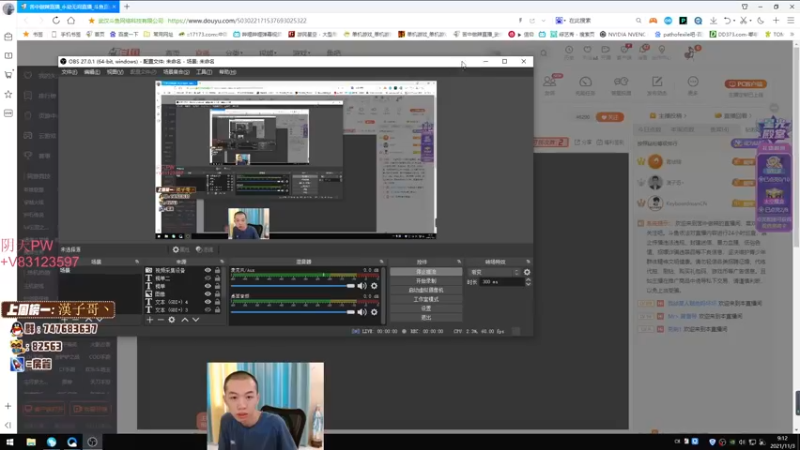Viewport: 800px width, 450px height.
Task: Enable studio mode in OBS controls
Action: (426, 299)
